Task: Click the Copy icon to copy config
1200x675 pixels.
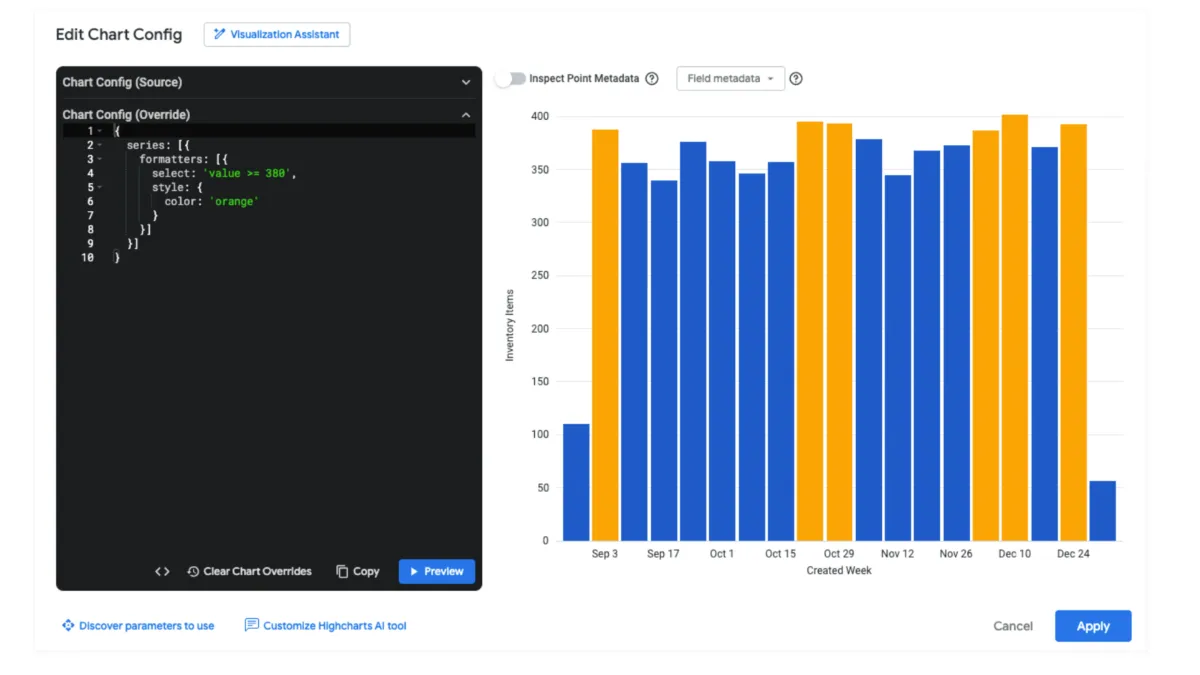Action: [341, 571]
